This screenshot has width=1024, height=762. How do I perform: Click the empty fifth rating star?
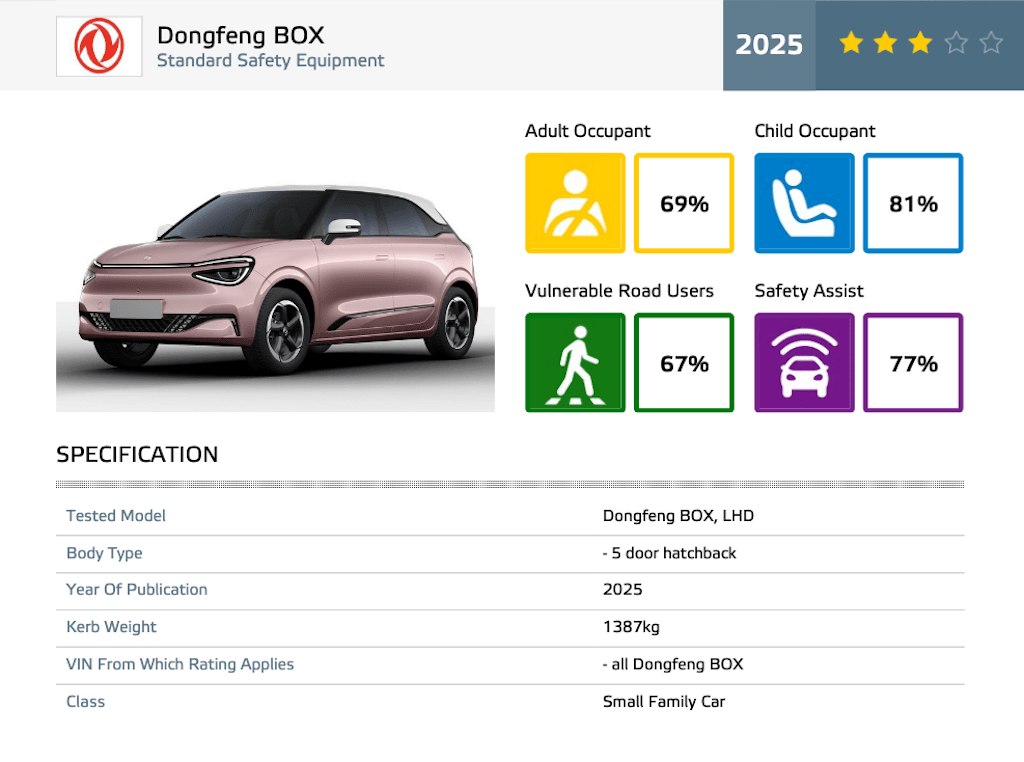(991, 44)
